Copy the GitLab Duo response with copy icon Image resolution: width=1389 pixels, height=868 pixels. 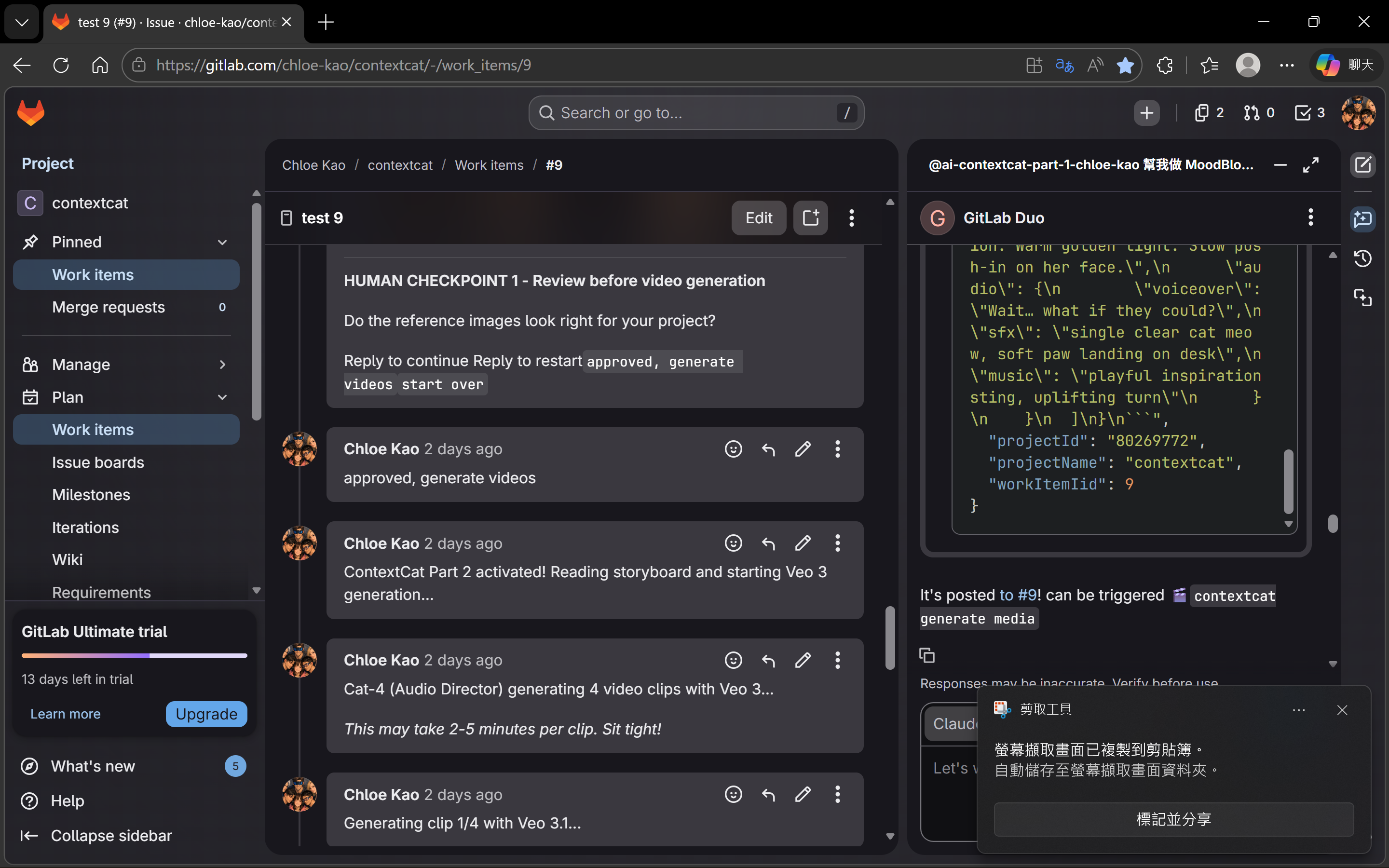click(x=927, y=655)
